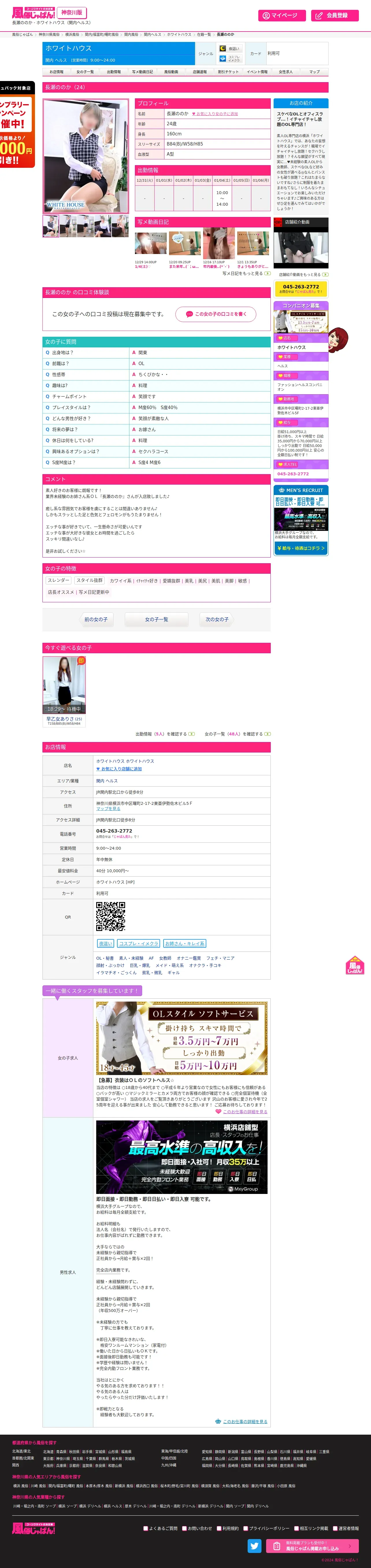This screenshot has height=1568, width=371.
Task: Click 相互リンク掲載 in footer
Action: 311,1528
